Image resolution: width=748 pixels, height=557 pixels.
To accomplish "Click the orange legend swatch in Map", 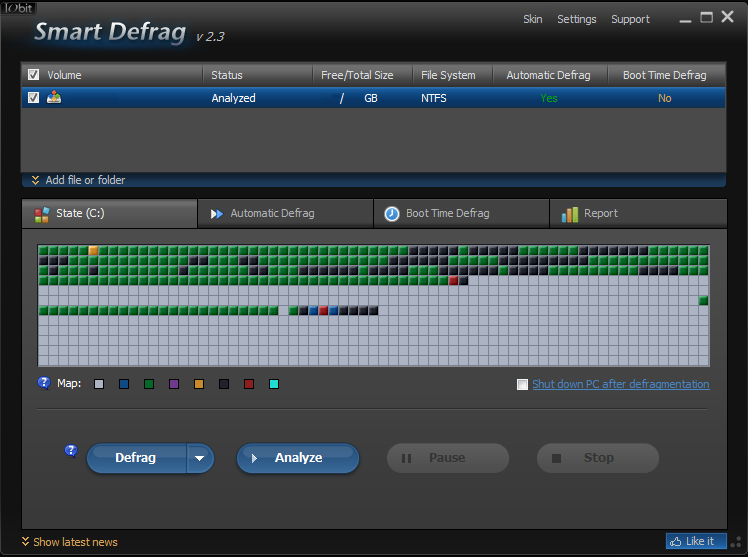I will (x=199, y=384).
